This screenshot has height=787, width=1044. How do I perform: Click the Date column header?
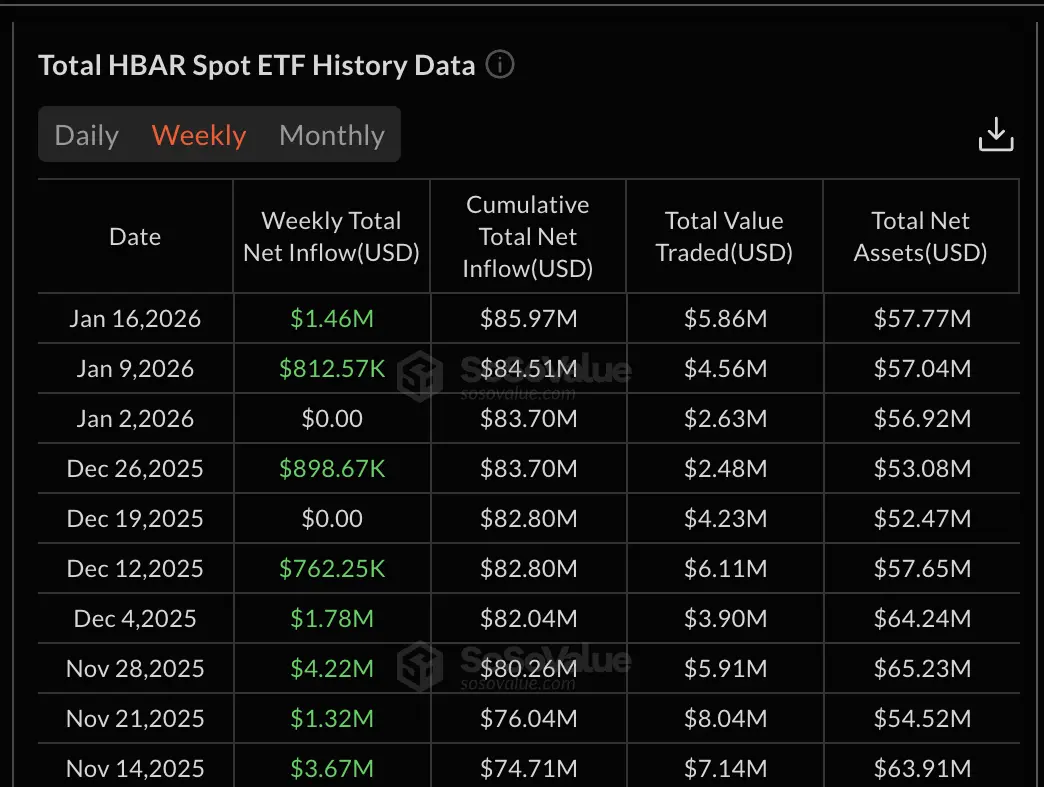134,236
